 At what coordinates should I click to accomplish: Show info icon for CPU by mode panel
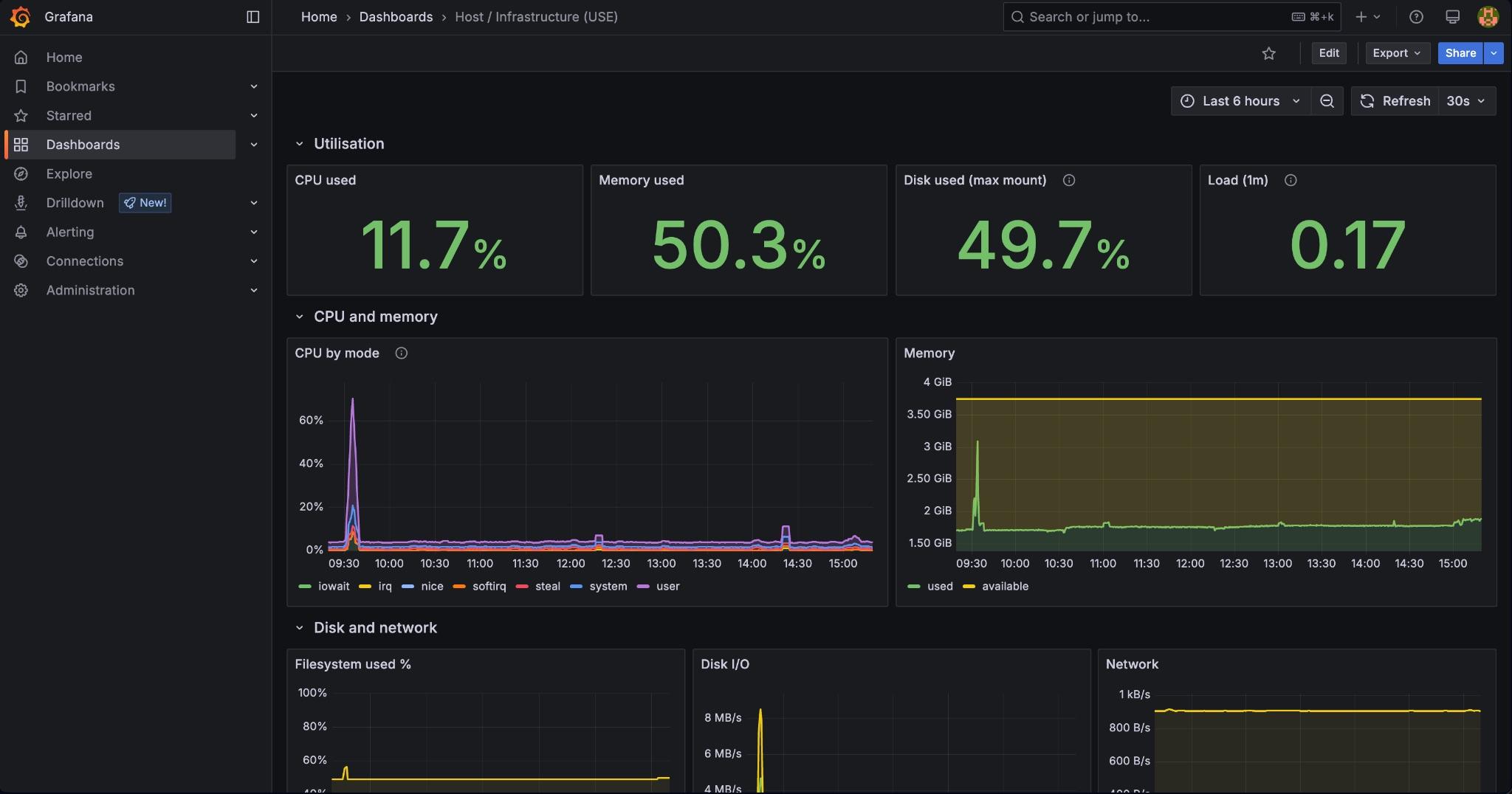click(x=401, y=353)
